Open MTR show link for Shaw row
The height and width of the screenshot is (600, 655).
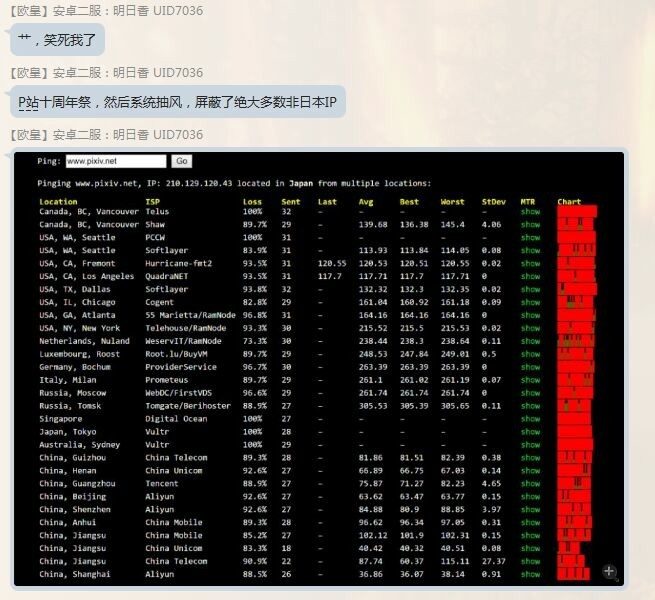(530, 225)
